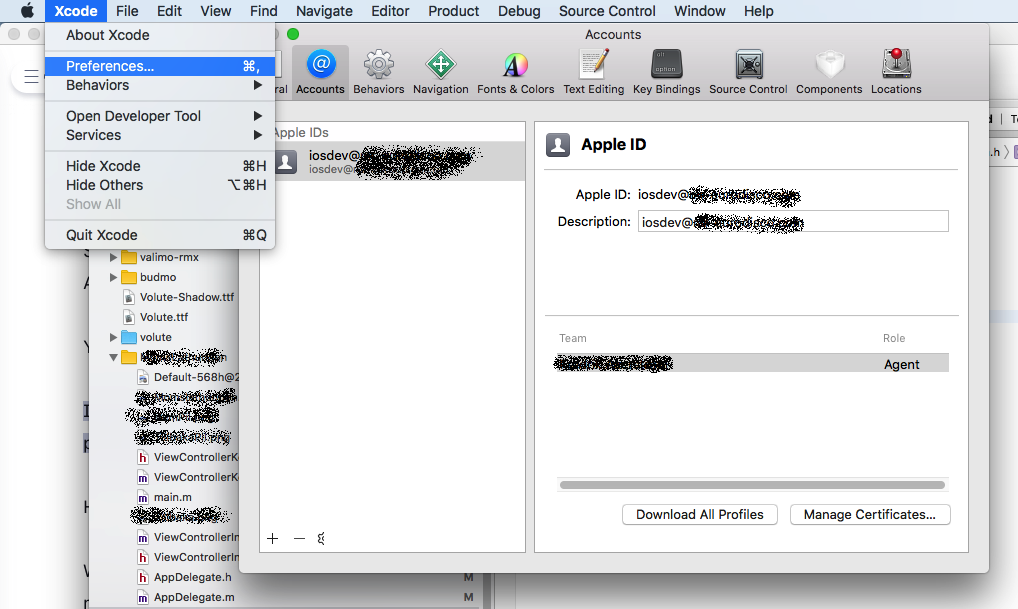Click the Apple ID profile icon
Viewport: 1018px width, 609px height.
point(558,145)
